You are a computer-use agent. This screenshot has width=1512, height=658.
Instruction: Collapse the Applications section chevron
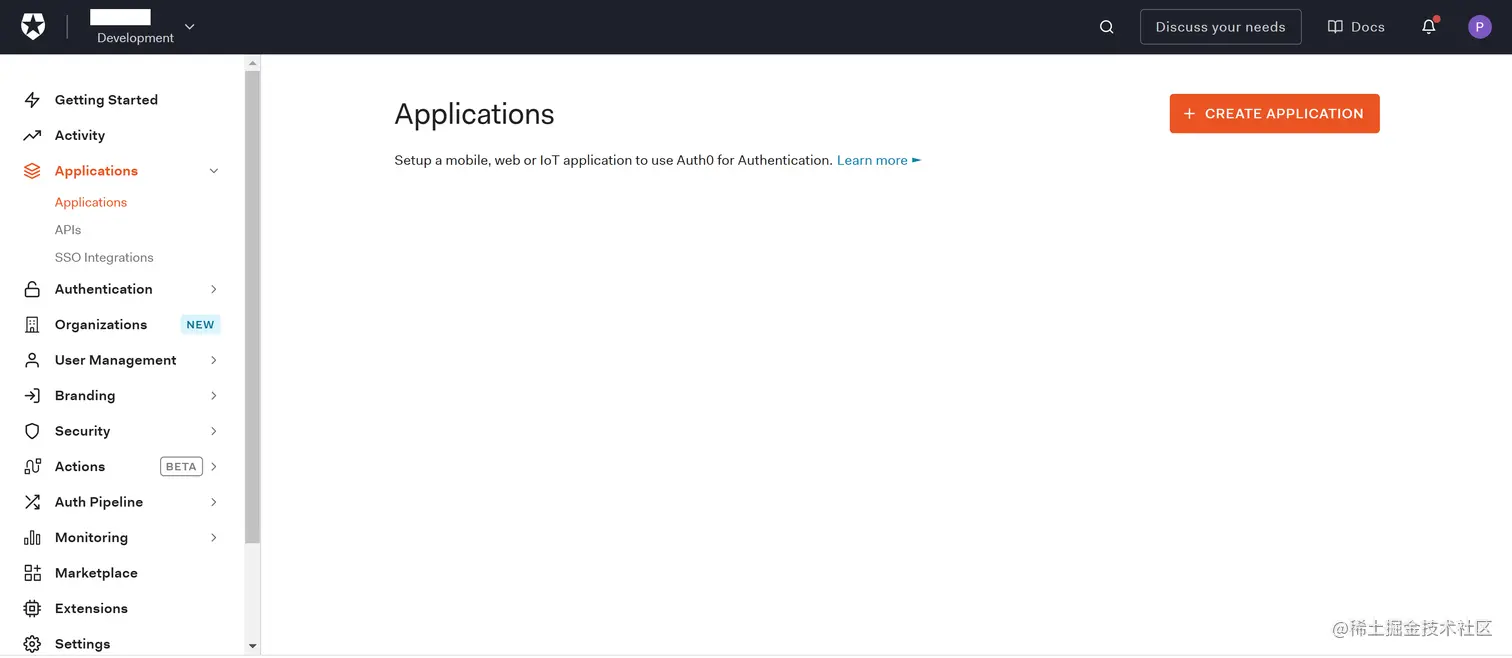pyautogui.click(x=213, y=170)
